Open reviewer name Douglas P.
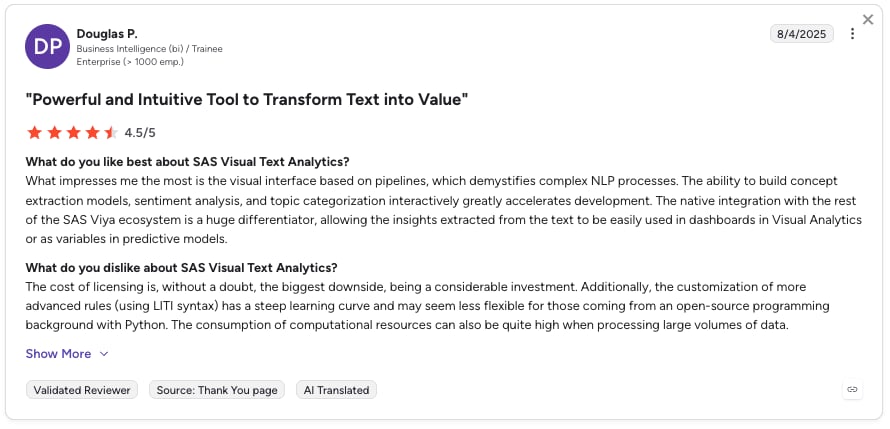Image resolution: width=890 pixels, height=429 pixels. [107, 34]
